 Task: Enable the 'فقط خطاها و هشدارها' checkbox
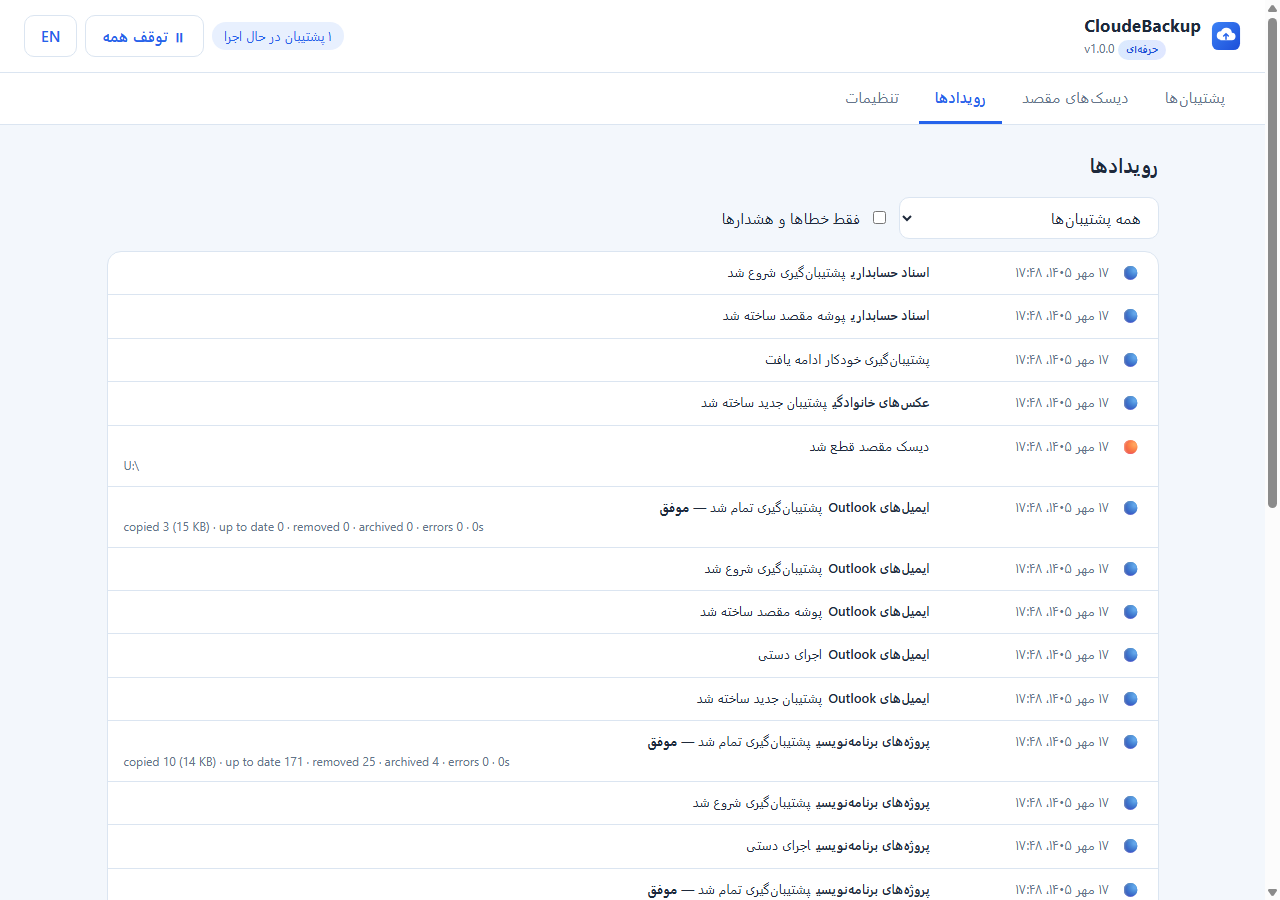(880, 218)
